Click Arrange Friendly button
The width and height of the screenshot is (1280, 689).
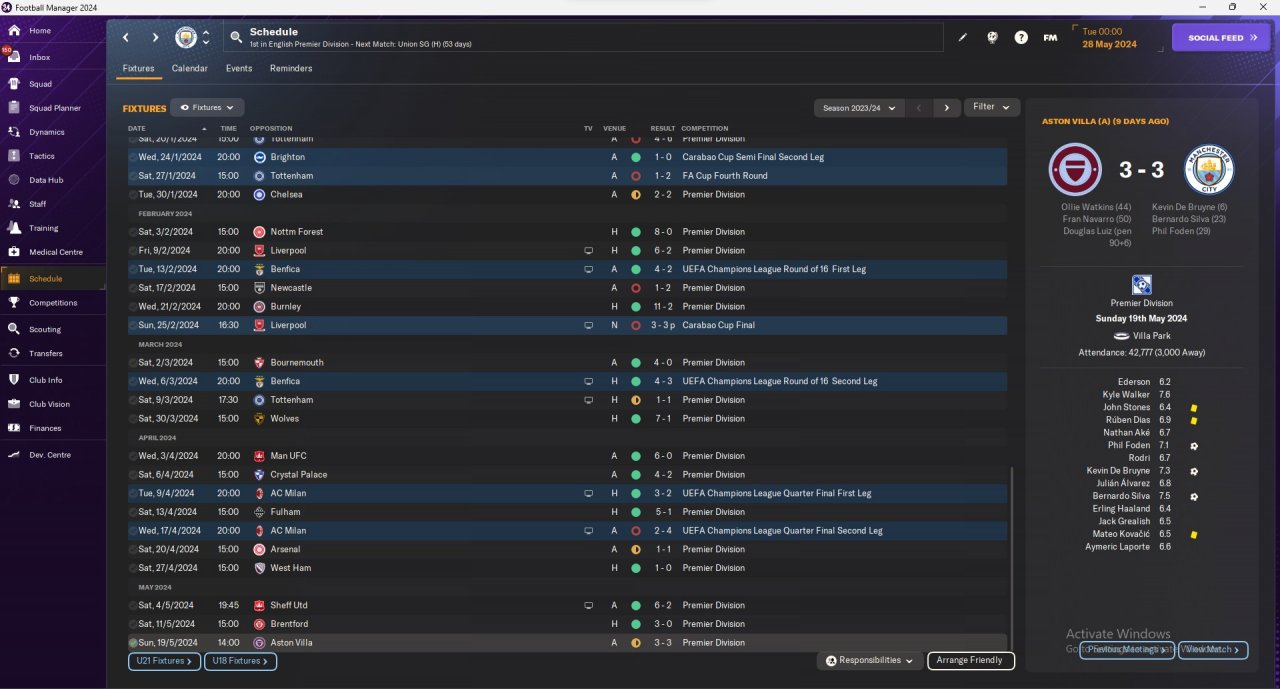[971, 661]
